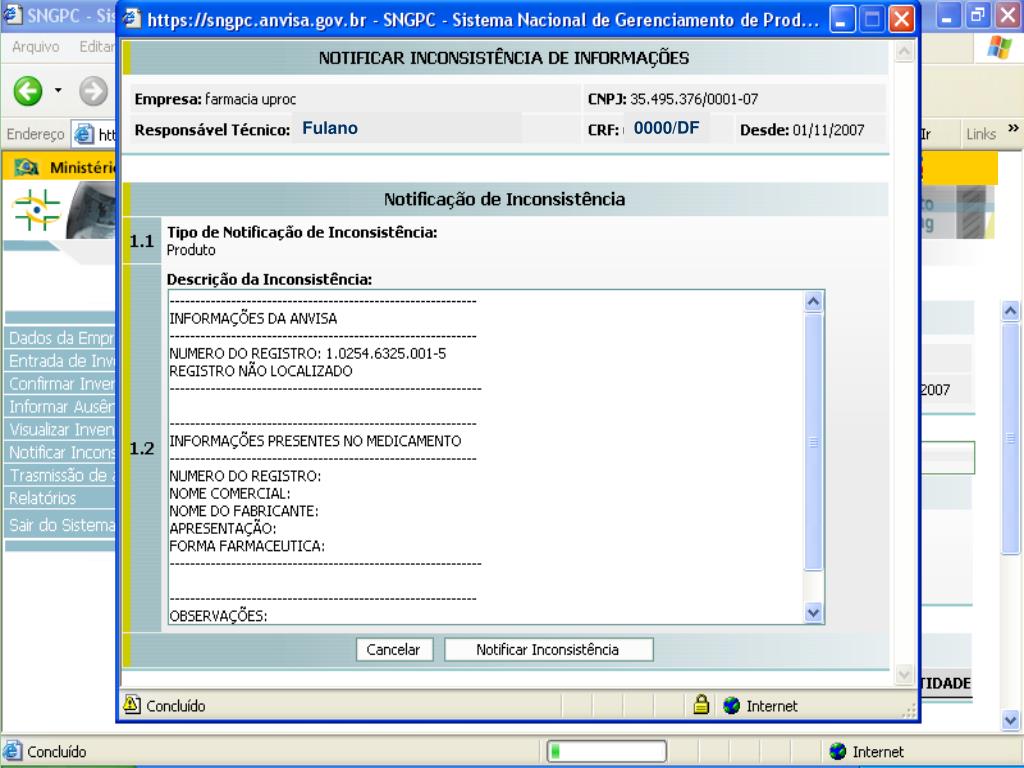Image resolution: width=1024 pixels, height=768 pixels.
Task: Click the IE page icon in main window status bar
Action: click(x=12, y=751)
